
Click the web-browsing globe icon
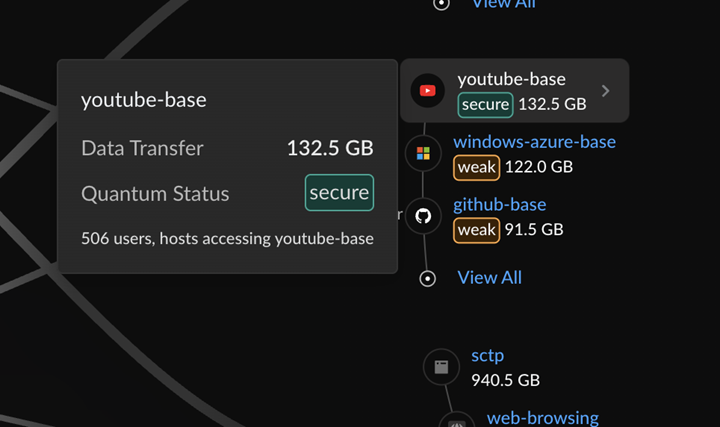pos(457,420)
